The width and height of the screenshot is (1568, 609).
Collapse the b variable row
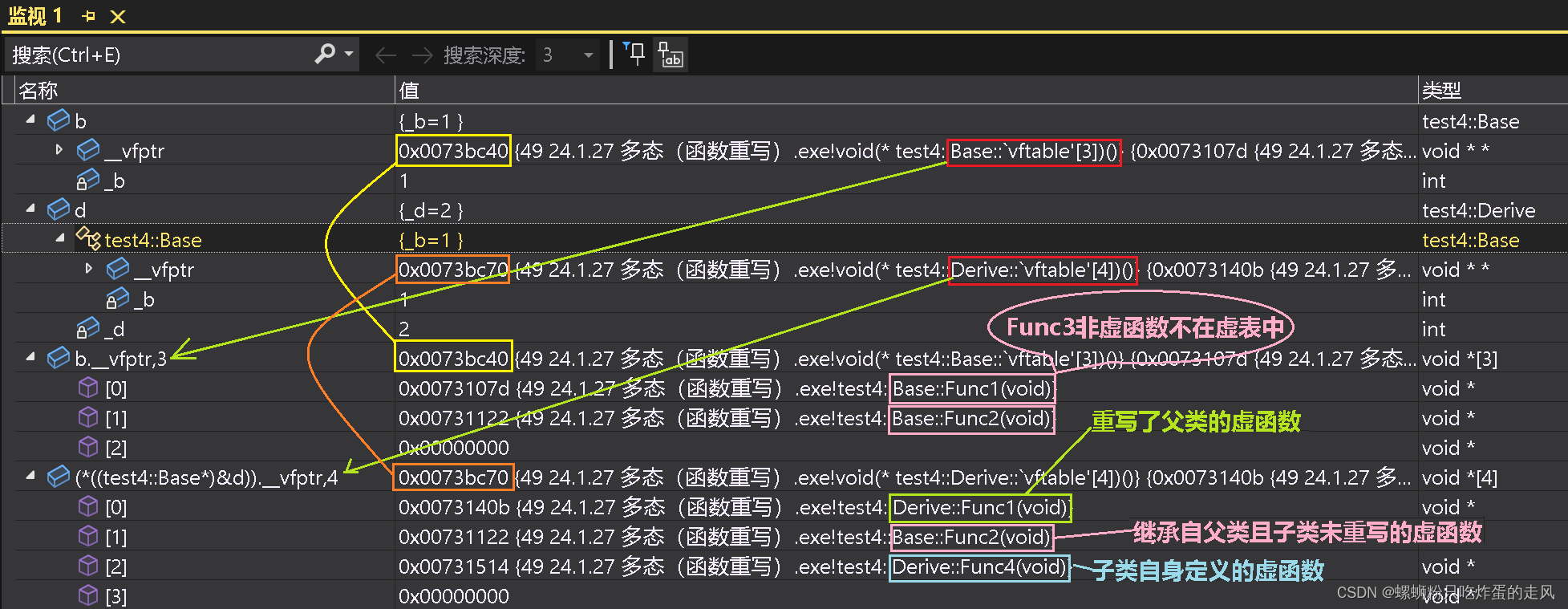tap(30, 120)
